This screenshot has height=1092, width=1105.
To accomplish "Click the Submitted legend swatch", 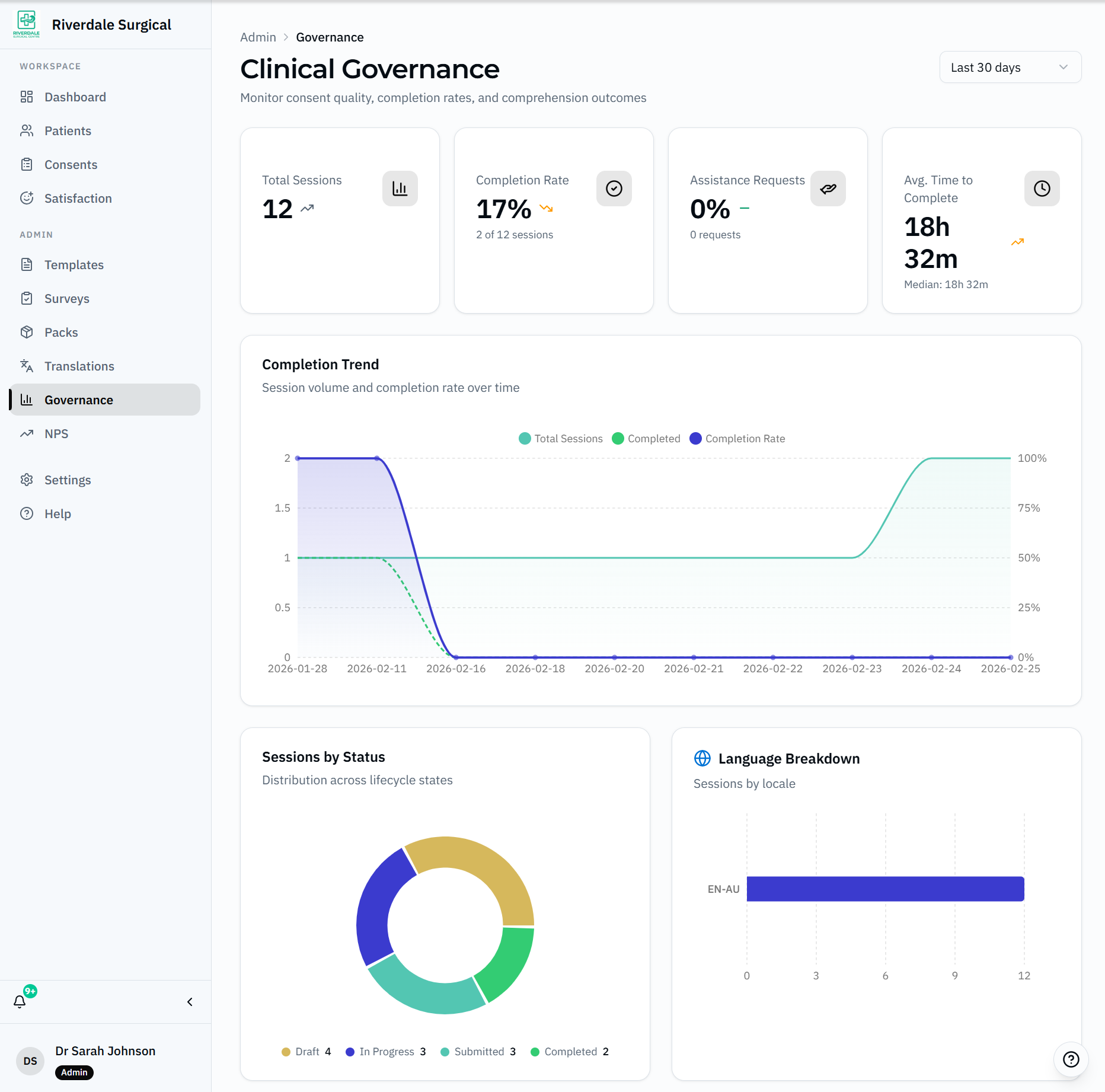I will click(445, 1052).
